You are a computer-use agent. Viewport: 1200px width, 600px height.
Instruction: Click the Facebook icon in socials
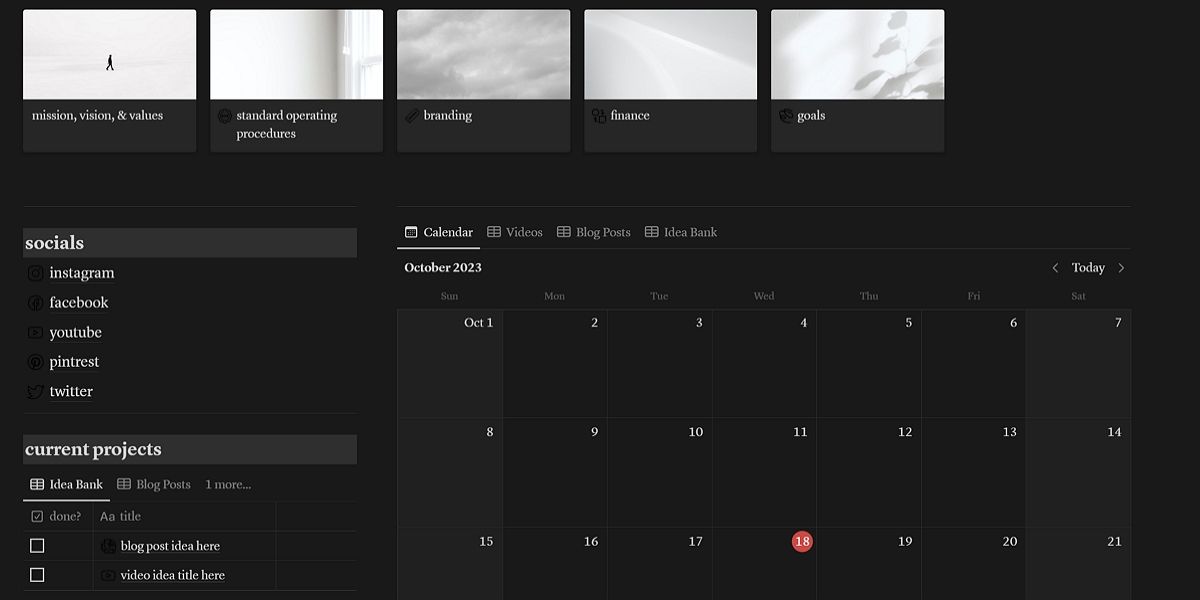click(x=35, y=303)
